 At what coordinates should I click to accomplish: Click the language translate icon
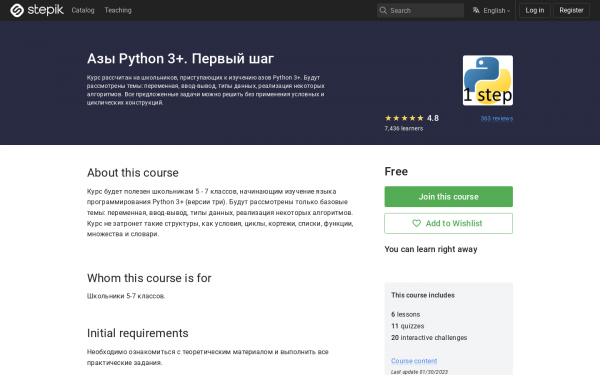click(x=476, y=10)
